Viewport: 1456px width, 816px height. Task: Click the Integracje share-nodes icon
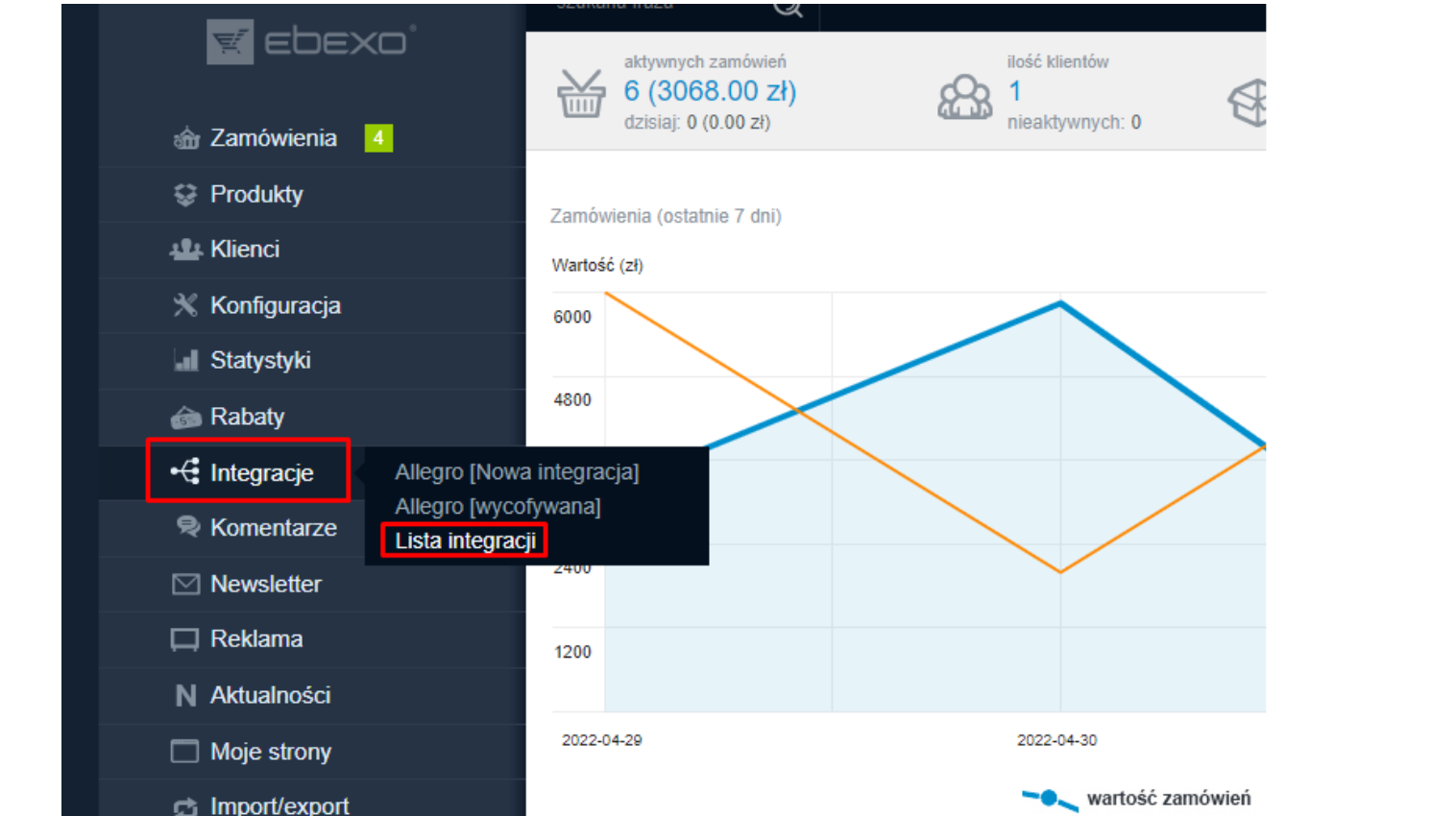(185, 471)
